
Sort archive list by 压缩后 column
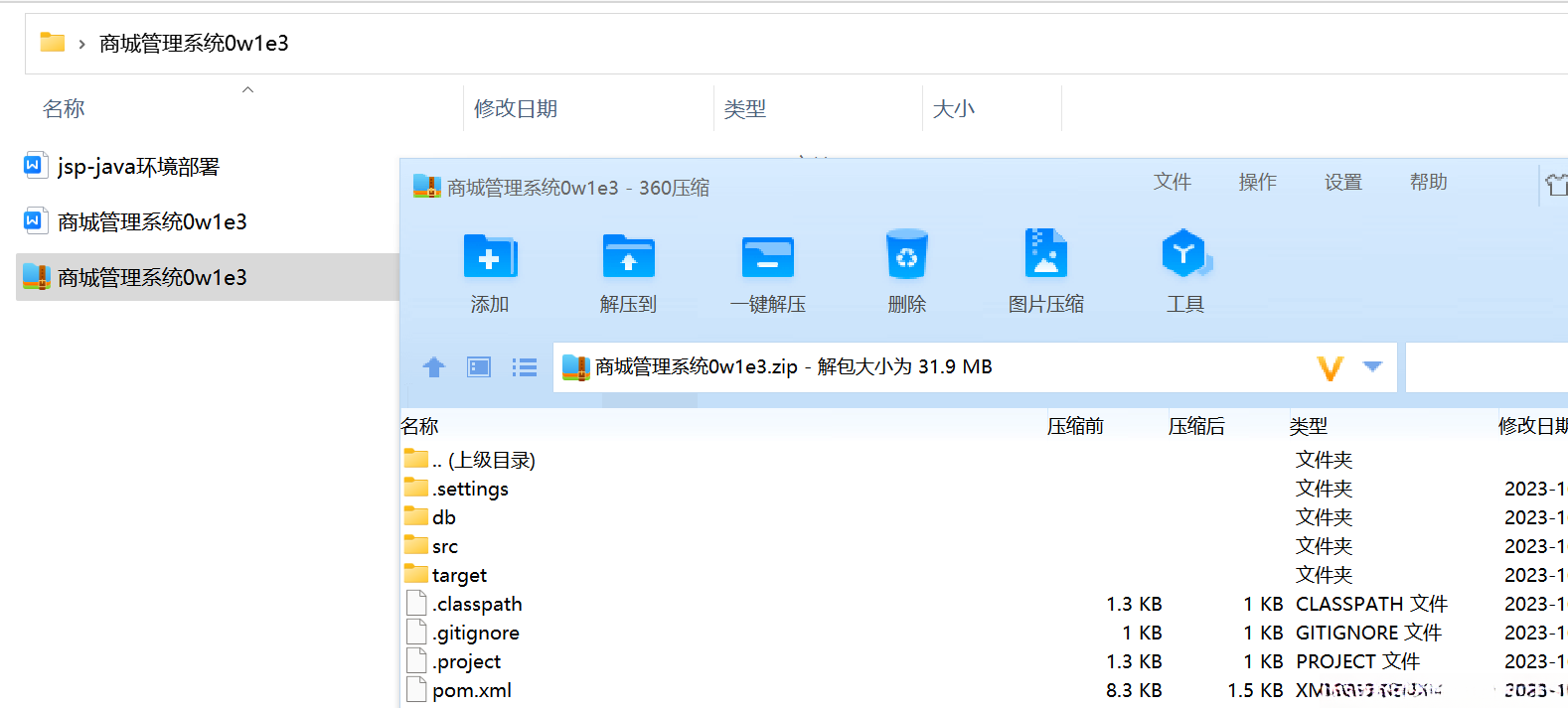point(1196,426)
